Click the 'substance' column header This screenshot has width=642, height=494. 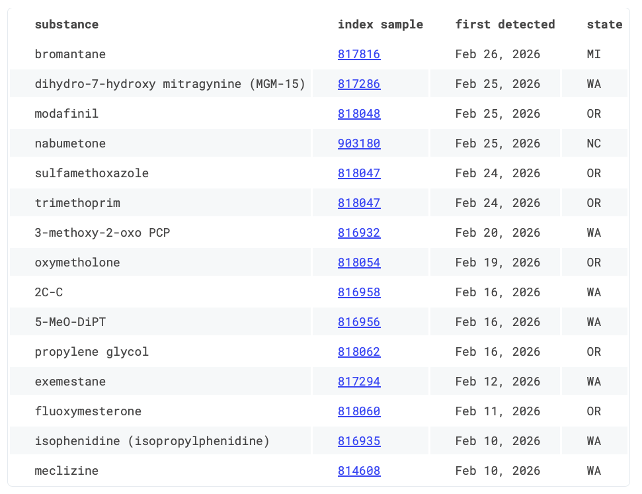[x=66, y=24]
